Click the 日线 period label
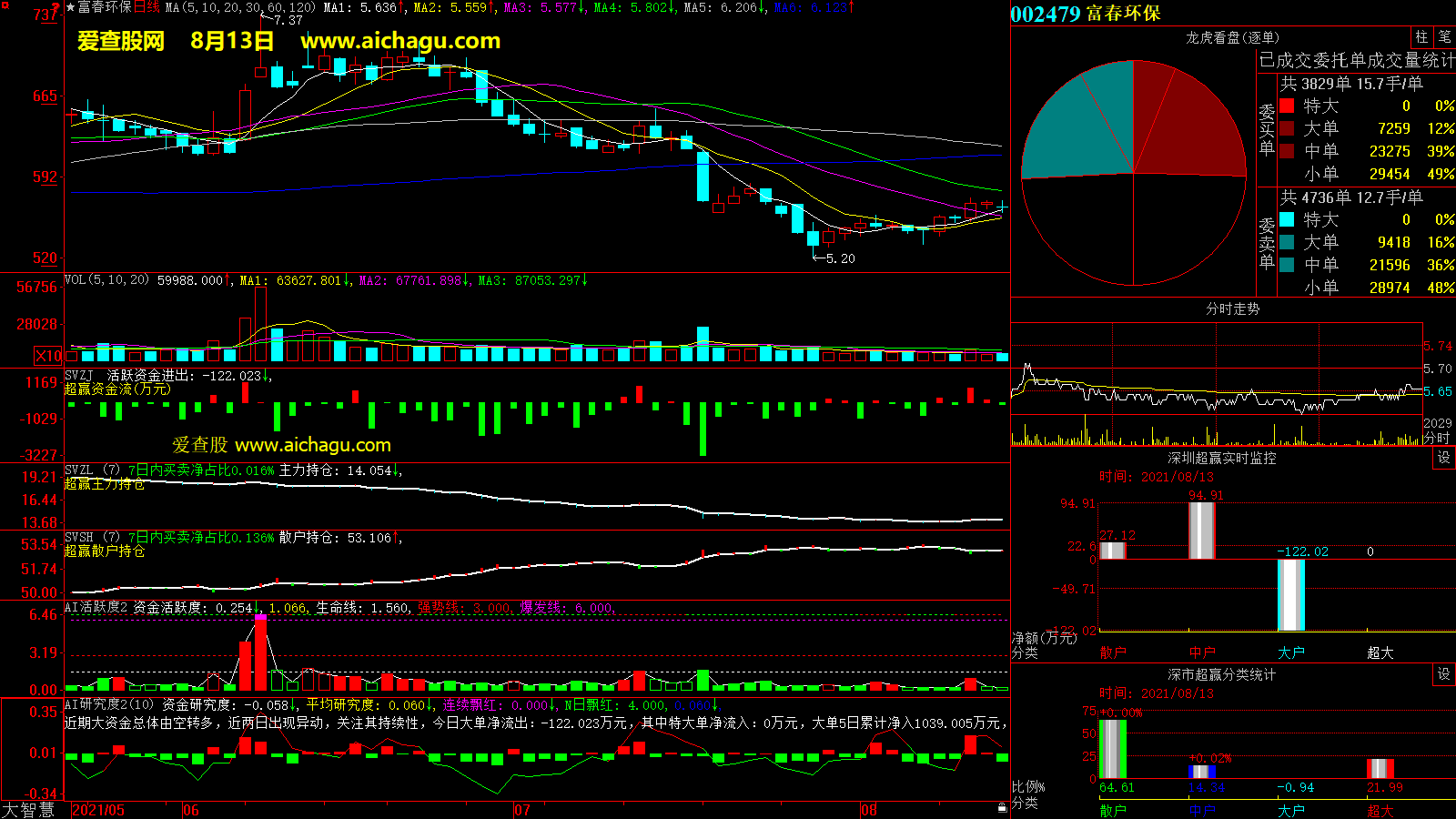Viewport: 1456px width, 819px height. pyautogui.click(x=147, y=7)
